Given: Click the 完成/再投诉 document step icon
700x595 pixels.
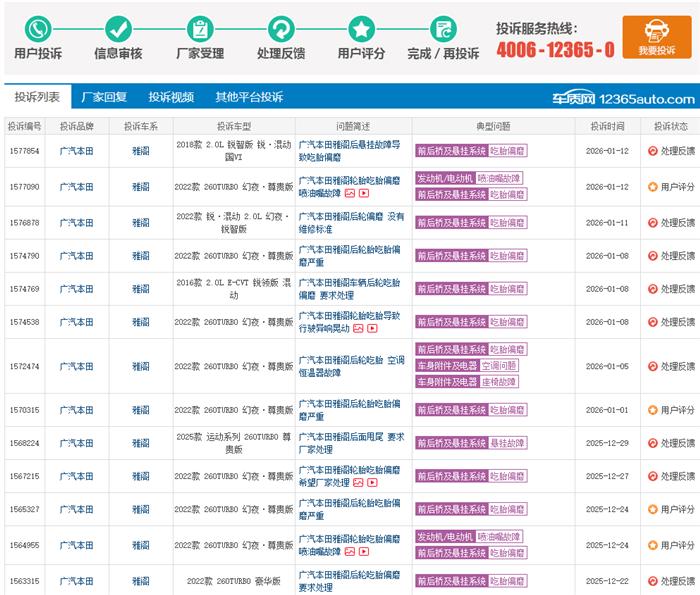Looking at the screenshot, I should point(443,27).
